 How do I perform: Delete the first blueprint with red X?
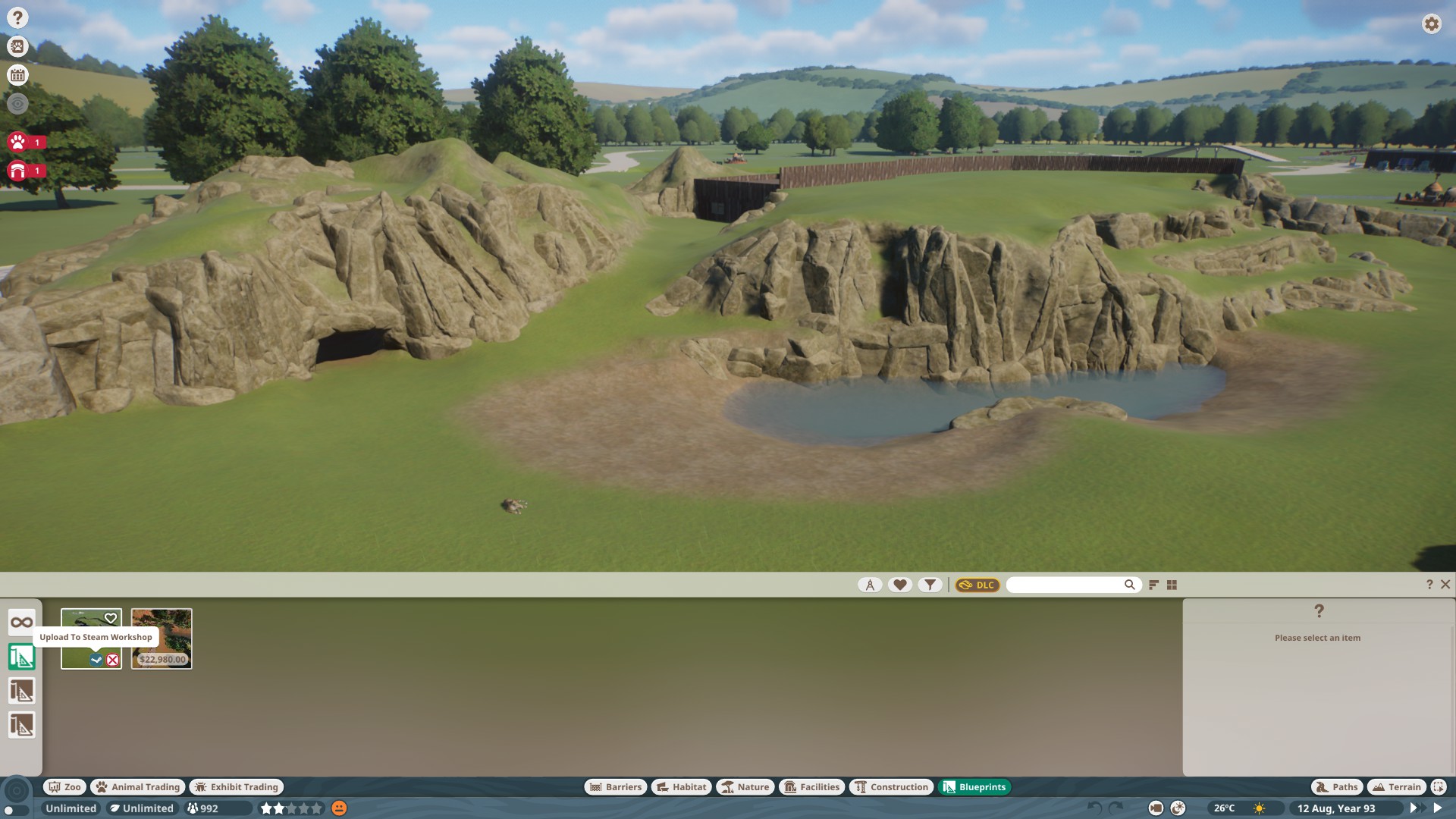click(113, 660)
